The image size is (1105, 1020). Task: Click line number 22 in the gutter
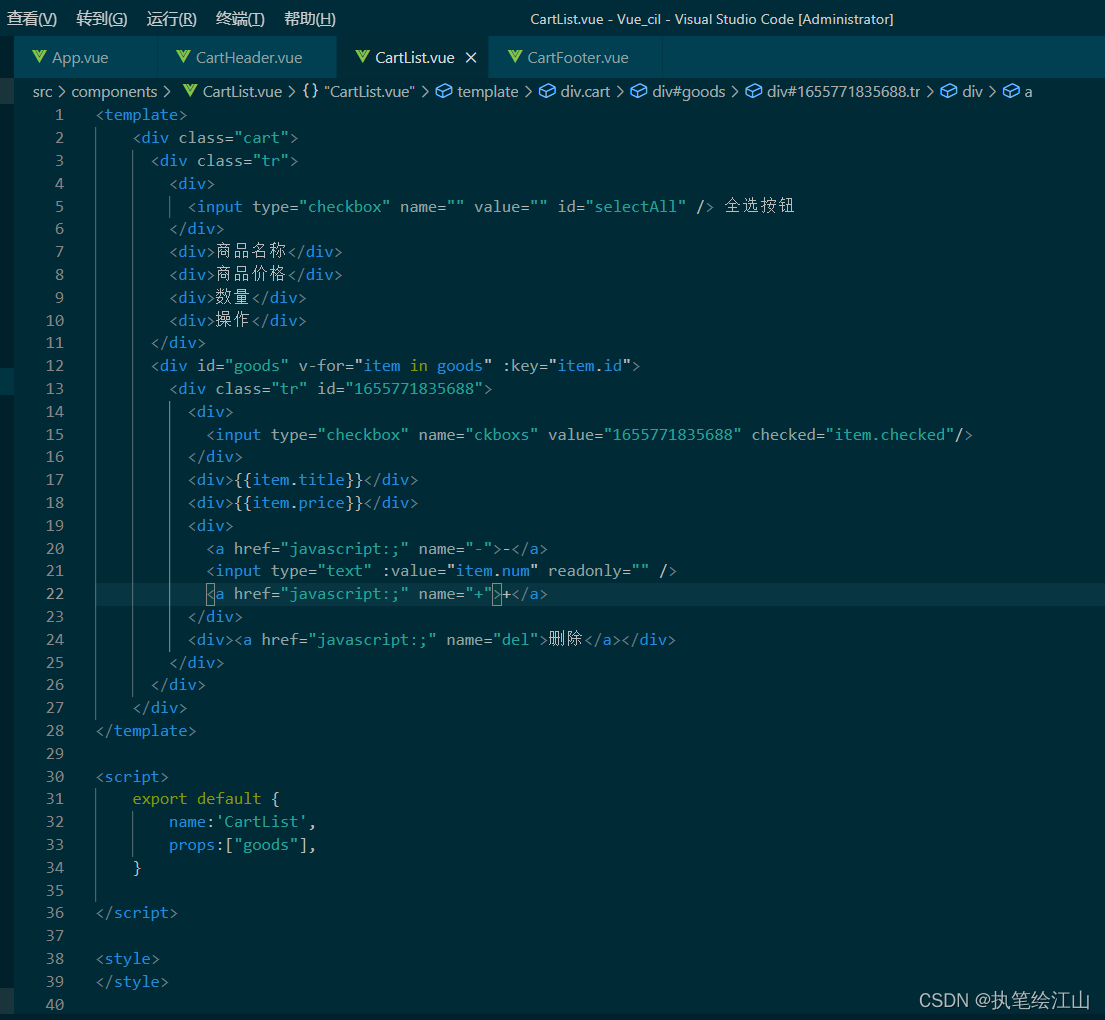(55, 594)
